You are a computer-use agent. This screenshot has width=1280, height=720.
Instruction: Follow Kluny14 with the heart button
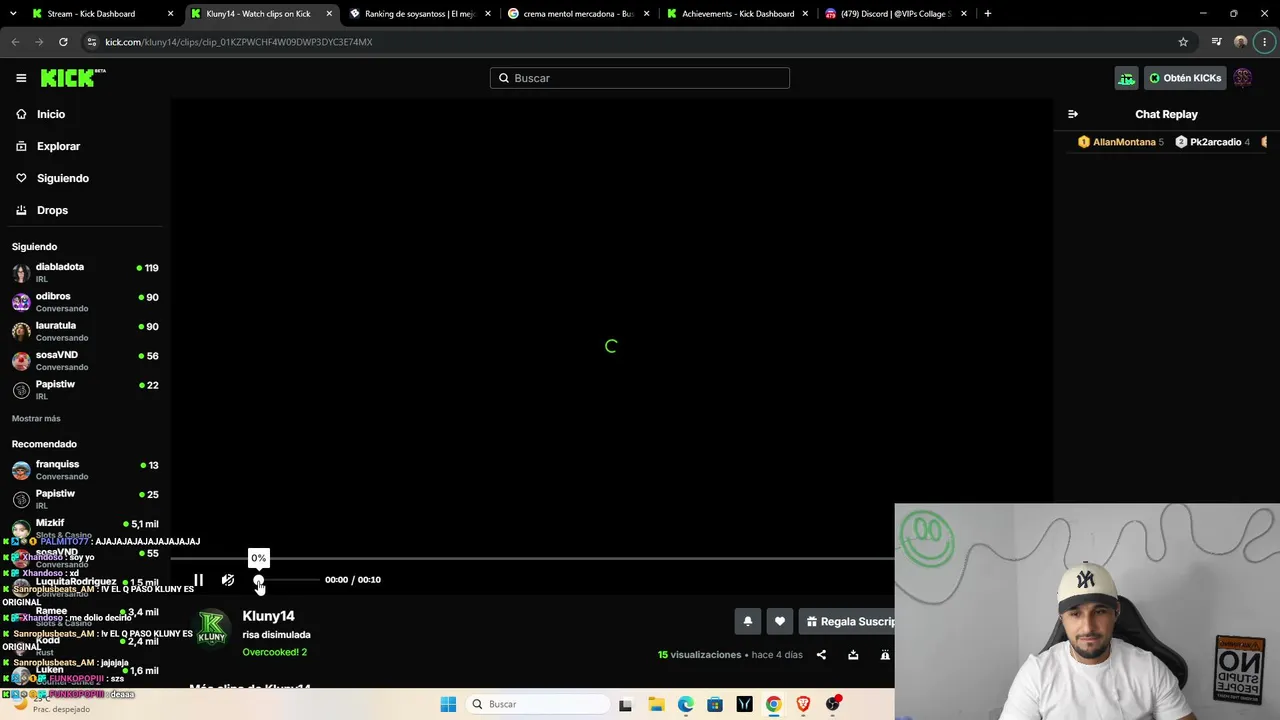[x=780, y=621]
